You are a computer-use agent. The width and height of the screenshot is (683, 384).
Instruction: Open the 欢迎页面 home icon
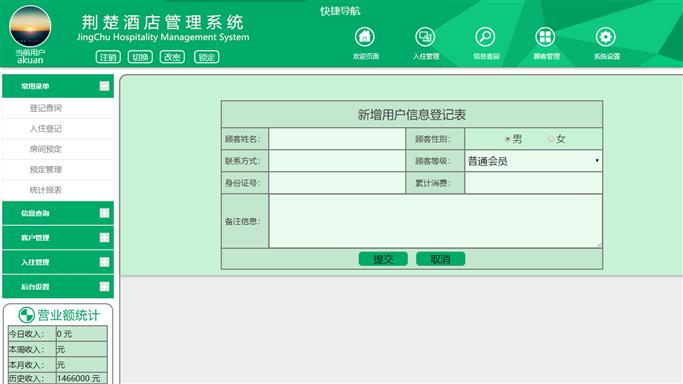pyautogui.click(x=365, y=37)
